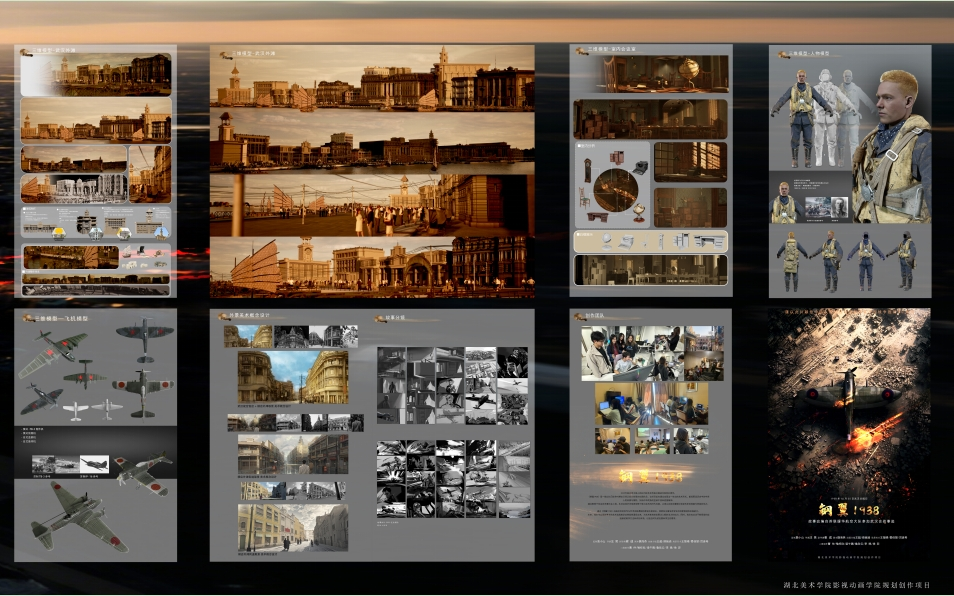
Task: Open the crowd on the promenade render
Action: coord(372,206)
